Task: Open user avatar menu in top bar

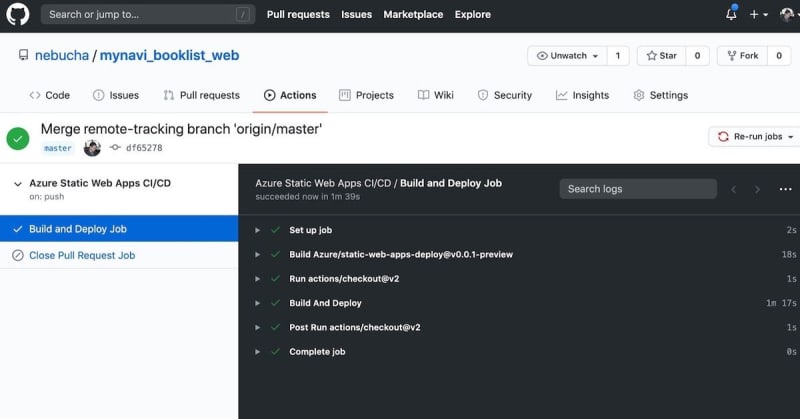Action: tap(789, 14)
